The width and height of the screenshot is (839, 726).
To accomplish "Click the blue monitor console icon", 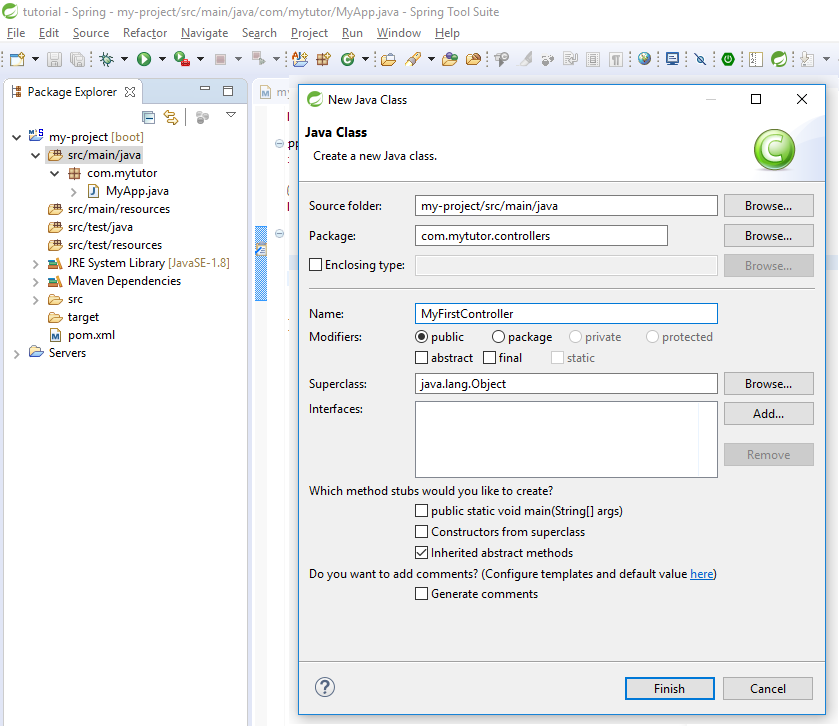I will (672, 59).
